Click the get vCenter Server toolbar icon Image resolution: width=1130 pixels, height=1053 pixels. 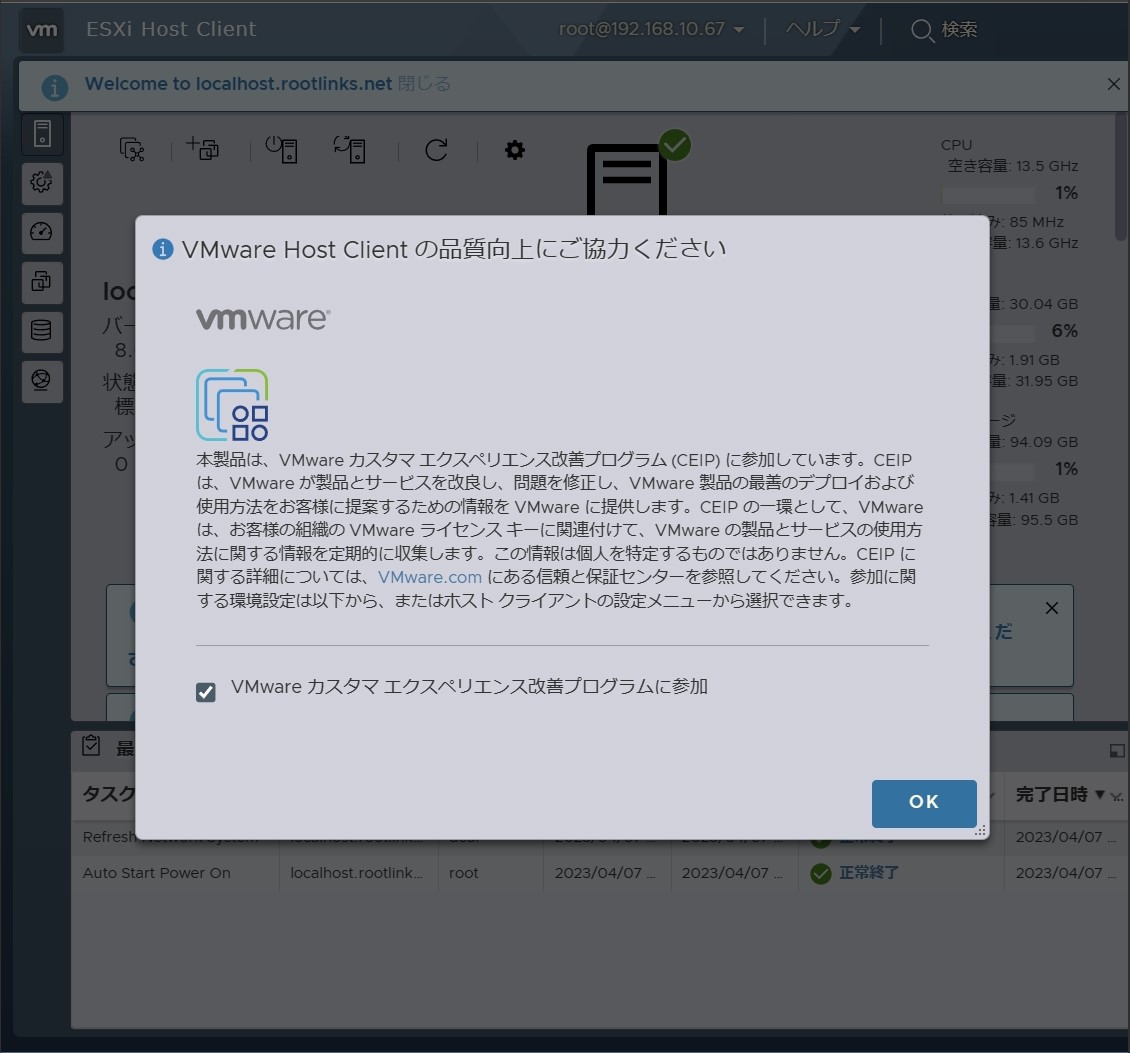click(x=132, y=149)
